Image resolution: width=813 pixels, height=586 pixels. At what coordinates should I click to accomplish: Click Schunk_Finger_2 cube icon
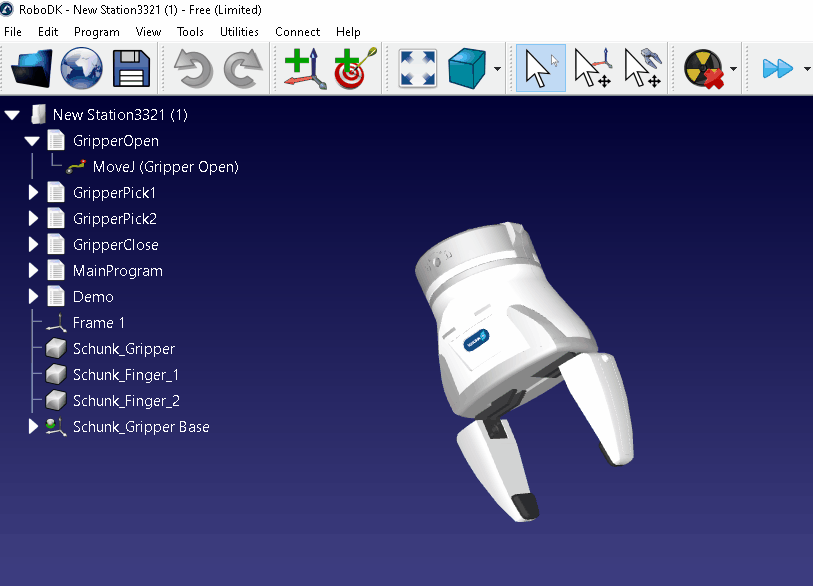coord(55,400)
